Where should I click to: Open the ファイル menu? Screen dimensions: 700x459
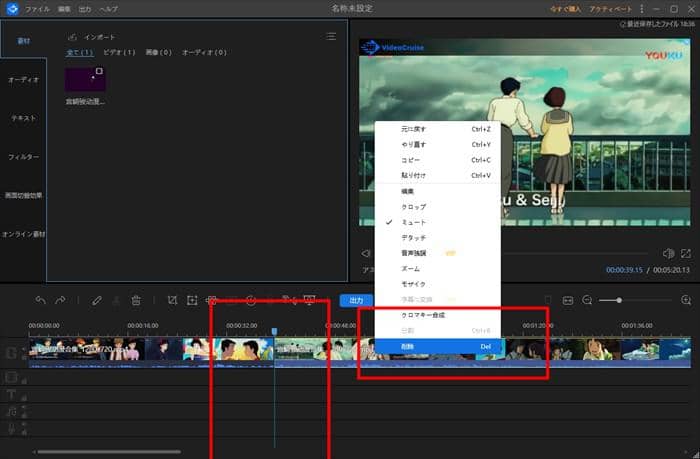[x=37, y=9]
